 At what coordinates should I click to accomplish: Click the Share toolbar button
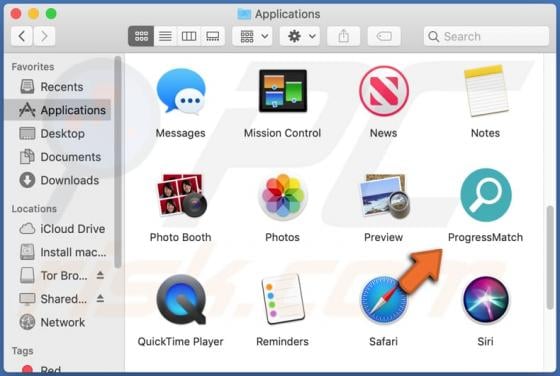pyautogui.click(x=344, y=36)
